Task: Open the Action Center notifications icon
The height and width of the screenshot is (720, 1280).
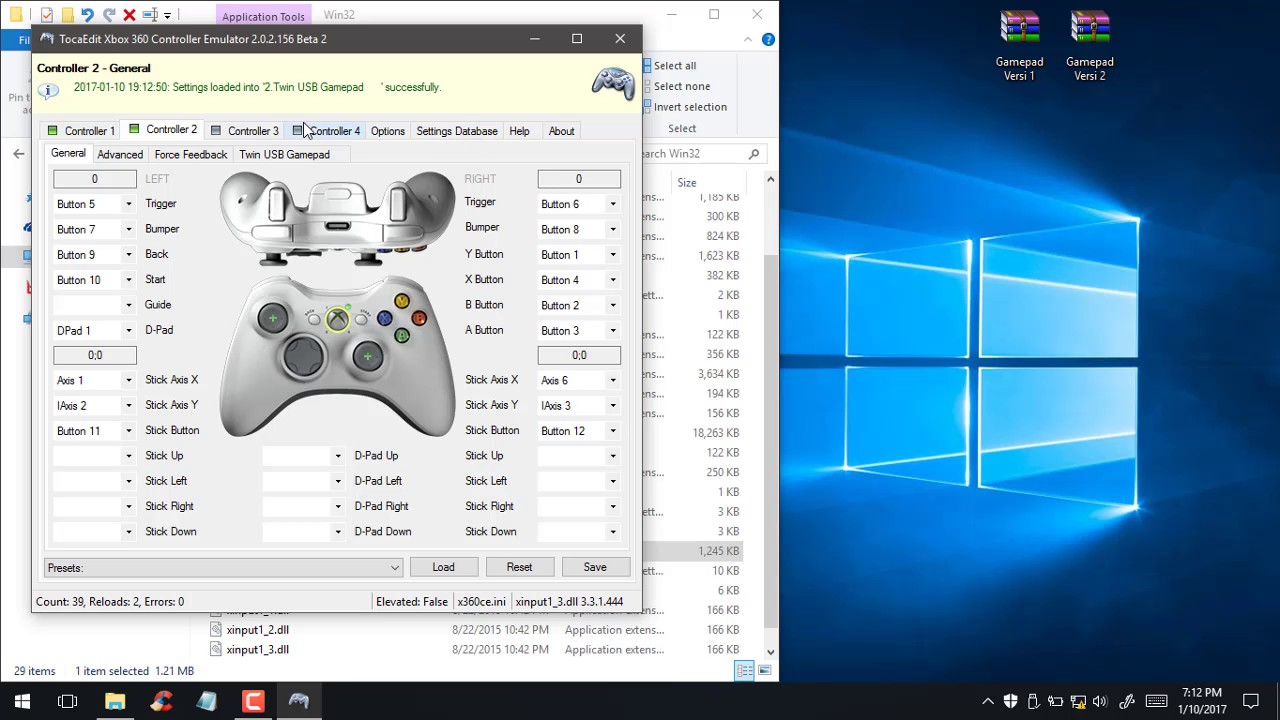Action: [x=1251, y=701]
